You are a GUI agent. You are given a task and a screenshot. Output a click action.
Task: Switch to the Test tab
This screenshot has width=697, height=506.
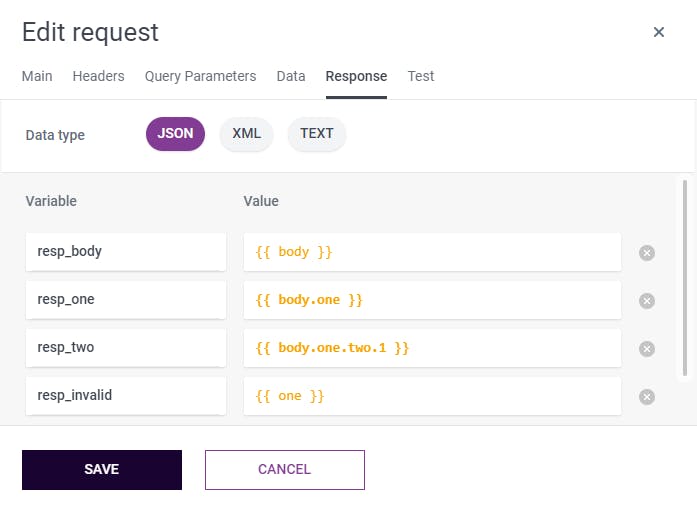421,76
